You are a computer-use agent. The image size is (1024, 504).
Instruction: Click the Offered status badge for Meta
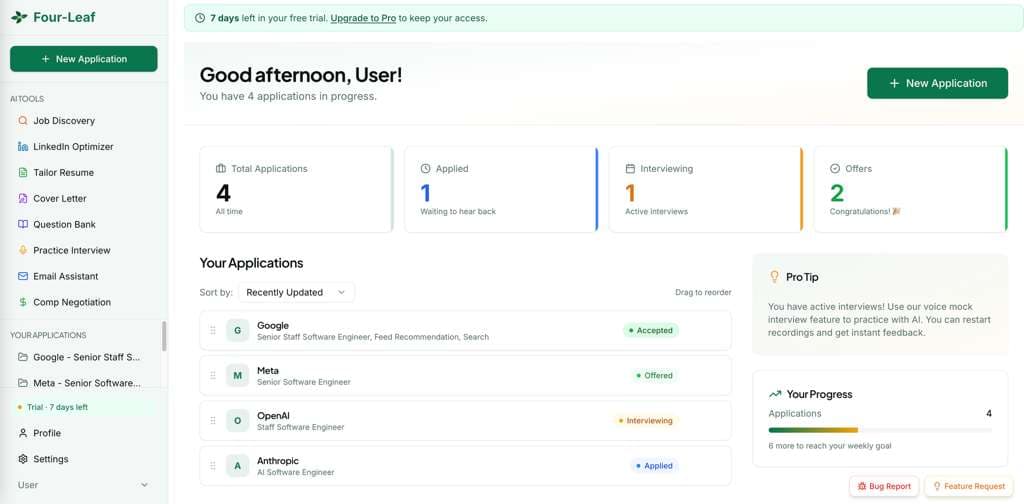(x=654, y=375)
